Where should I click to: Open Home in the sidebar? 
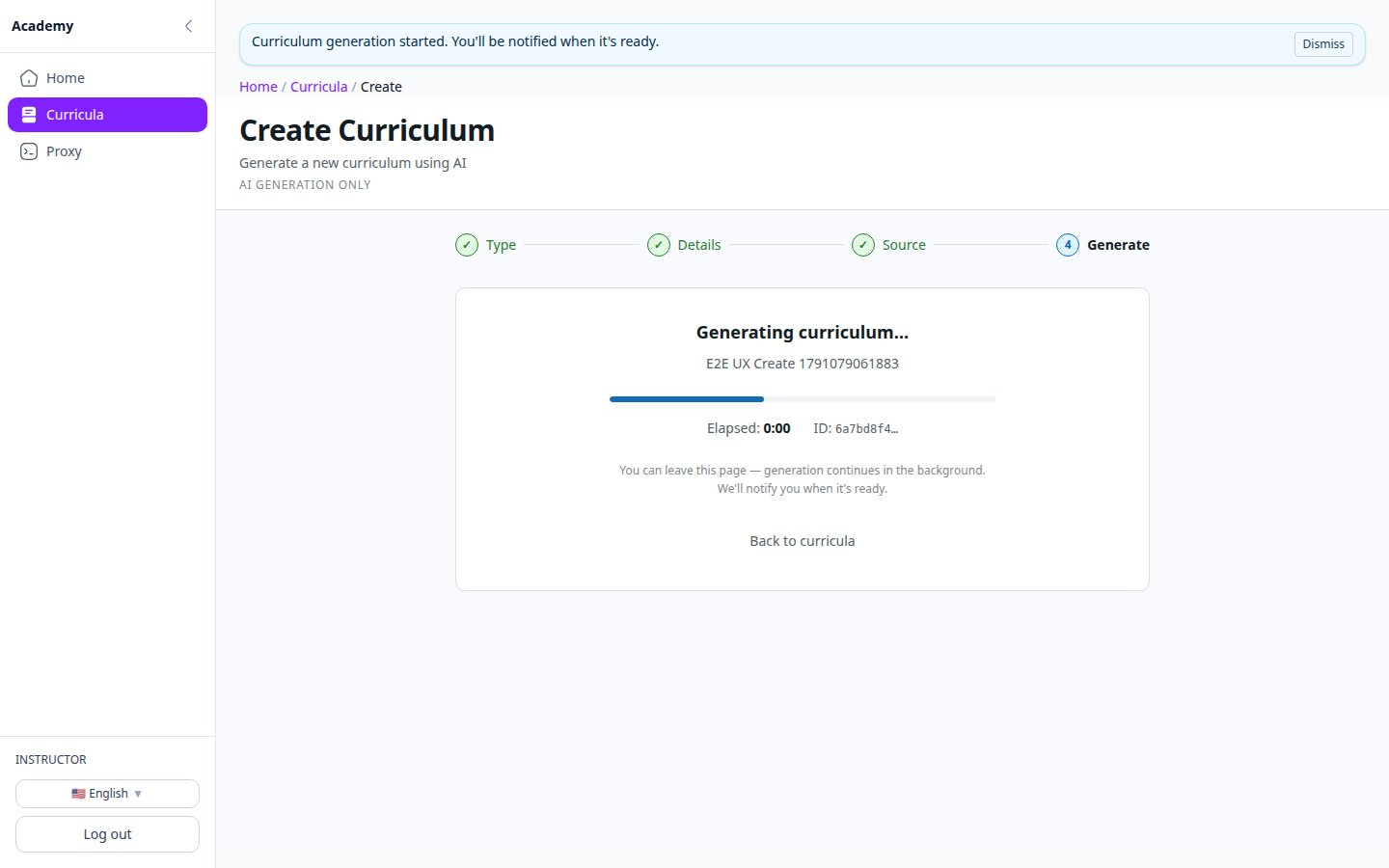coord(107,78)
